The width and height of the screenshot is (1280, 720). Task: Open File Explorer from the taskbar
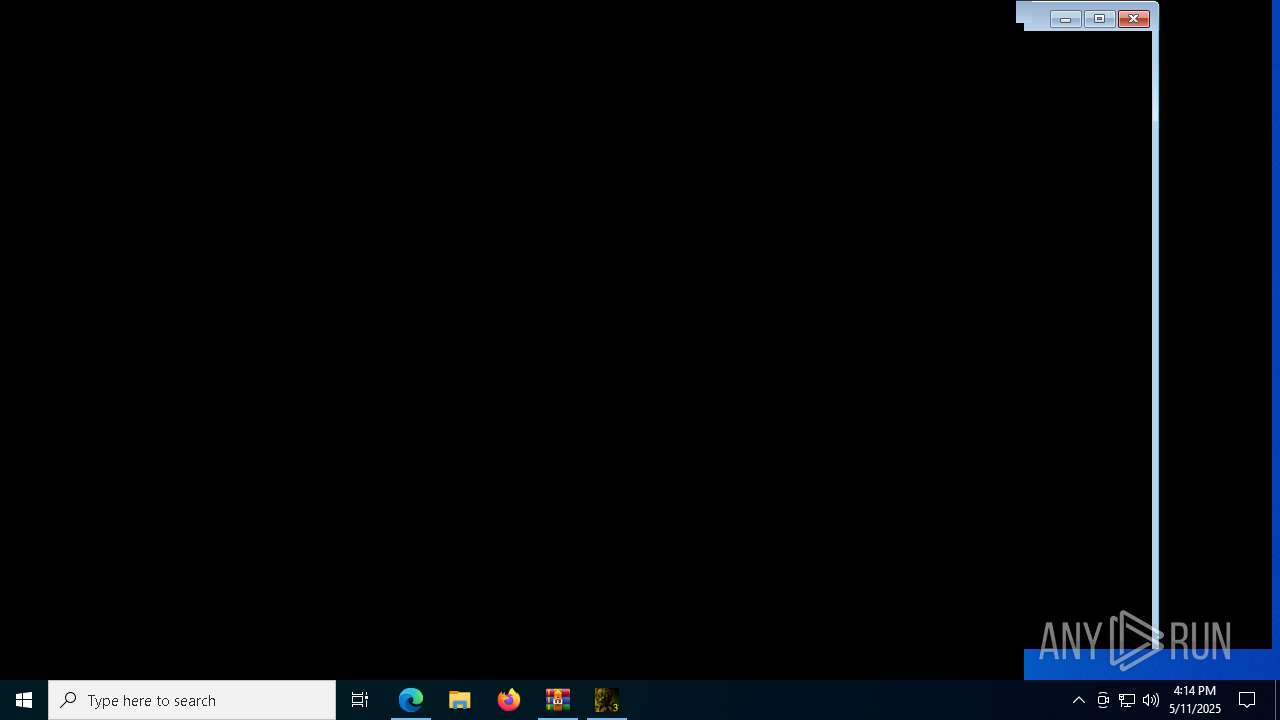[460, 700]
